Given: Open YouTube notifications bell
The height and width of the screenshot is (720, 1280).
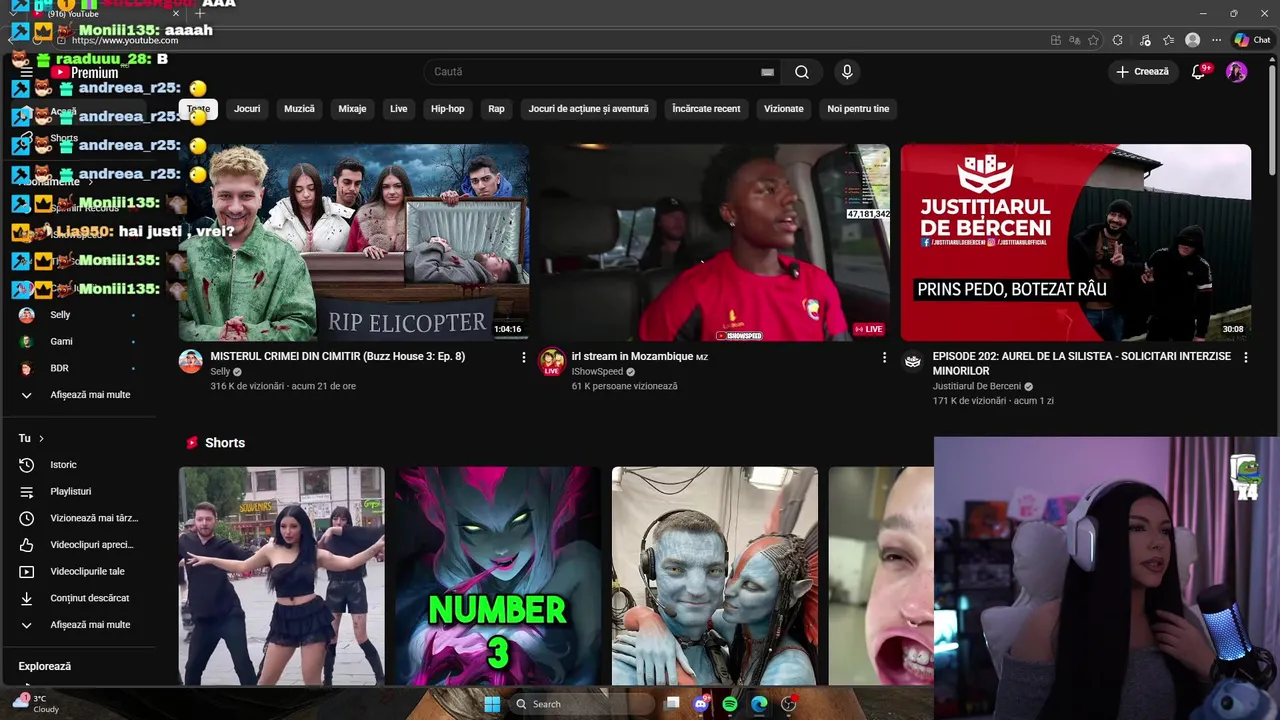Looking at the screenshot, I should point(1199,72).
